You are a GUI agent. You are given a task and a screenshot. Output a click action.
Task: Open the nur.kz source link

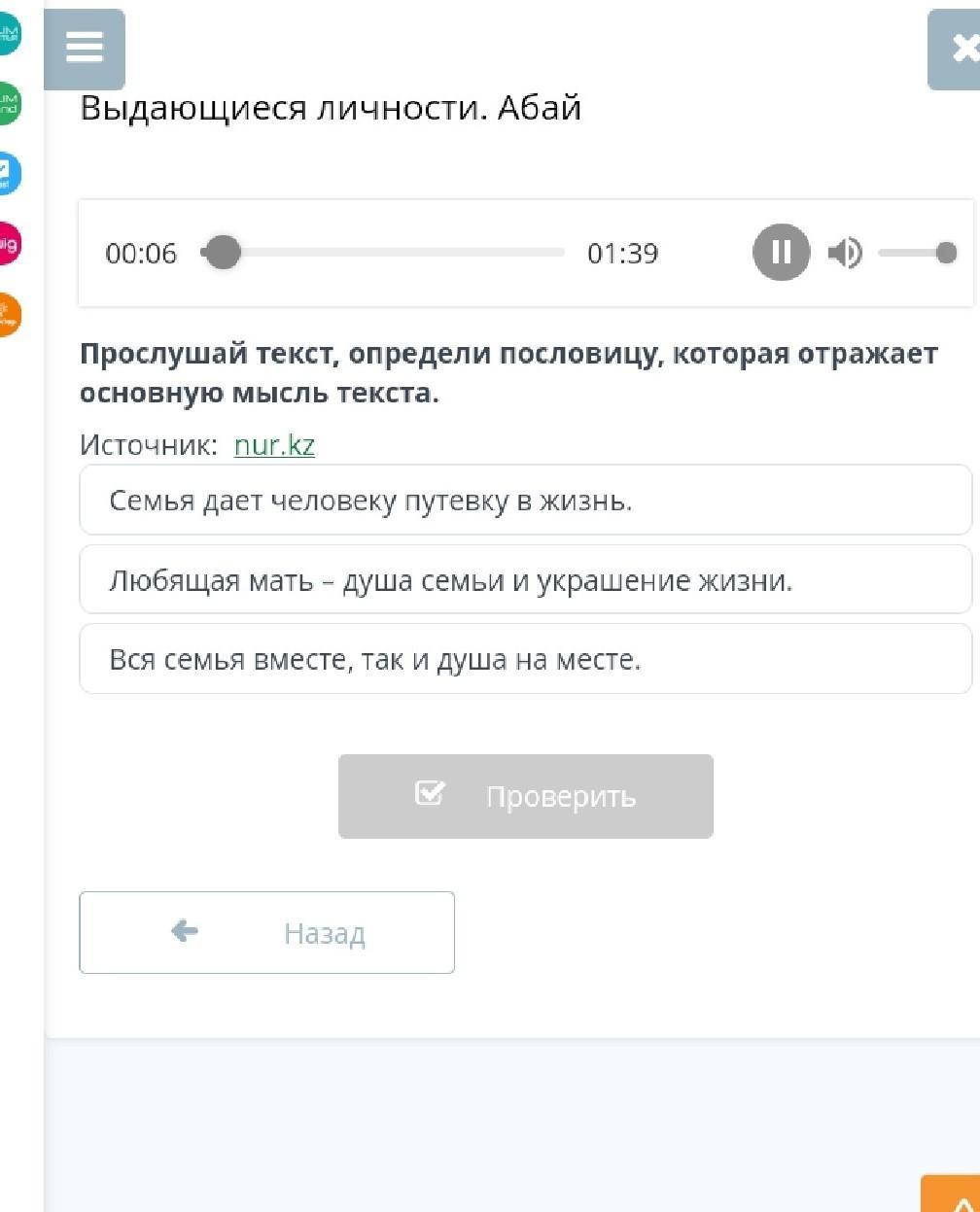274,446
